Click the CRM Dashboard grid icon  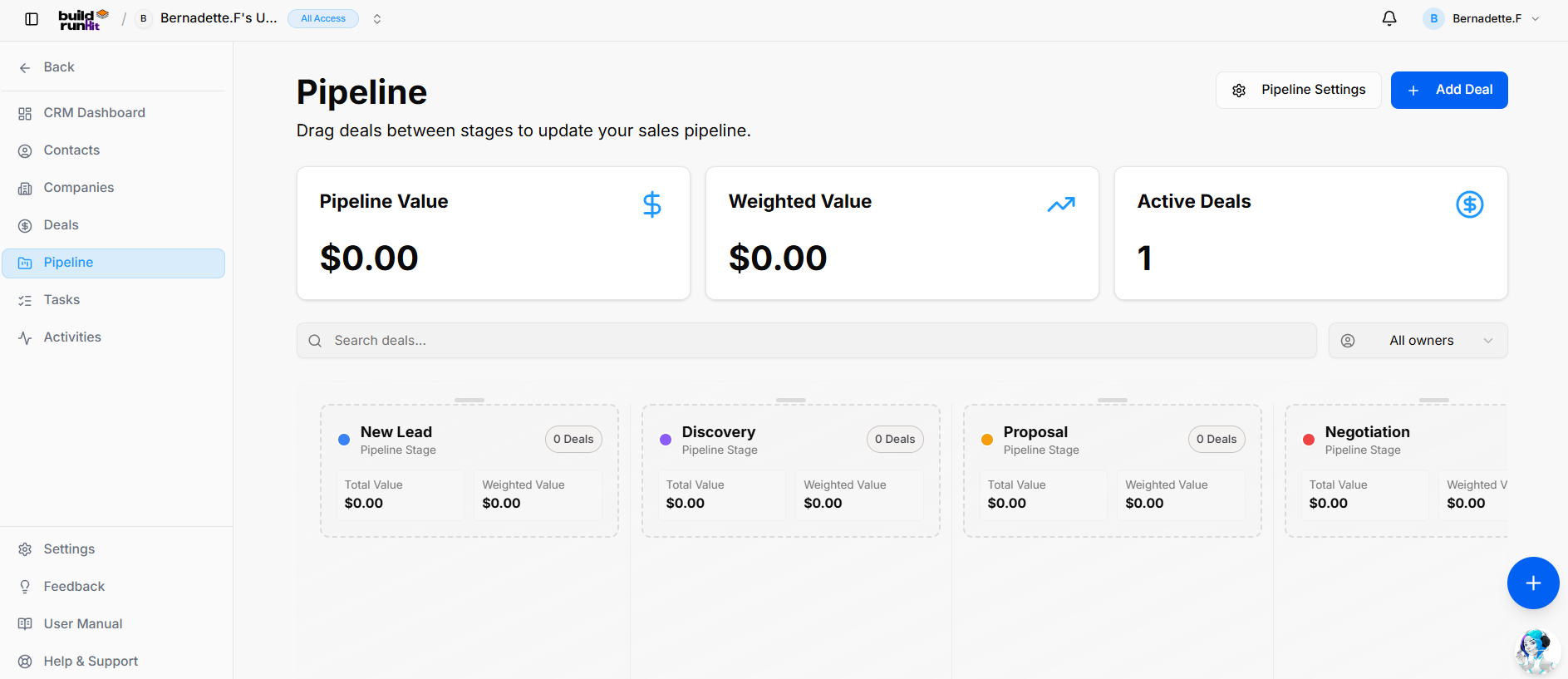tap(25, 113)
